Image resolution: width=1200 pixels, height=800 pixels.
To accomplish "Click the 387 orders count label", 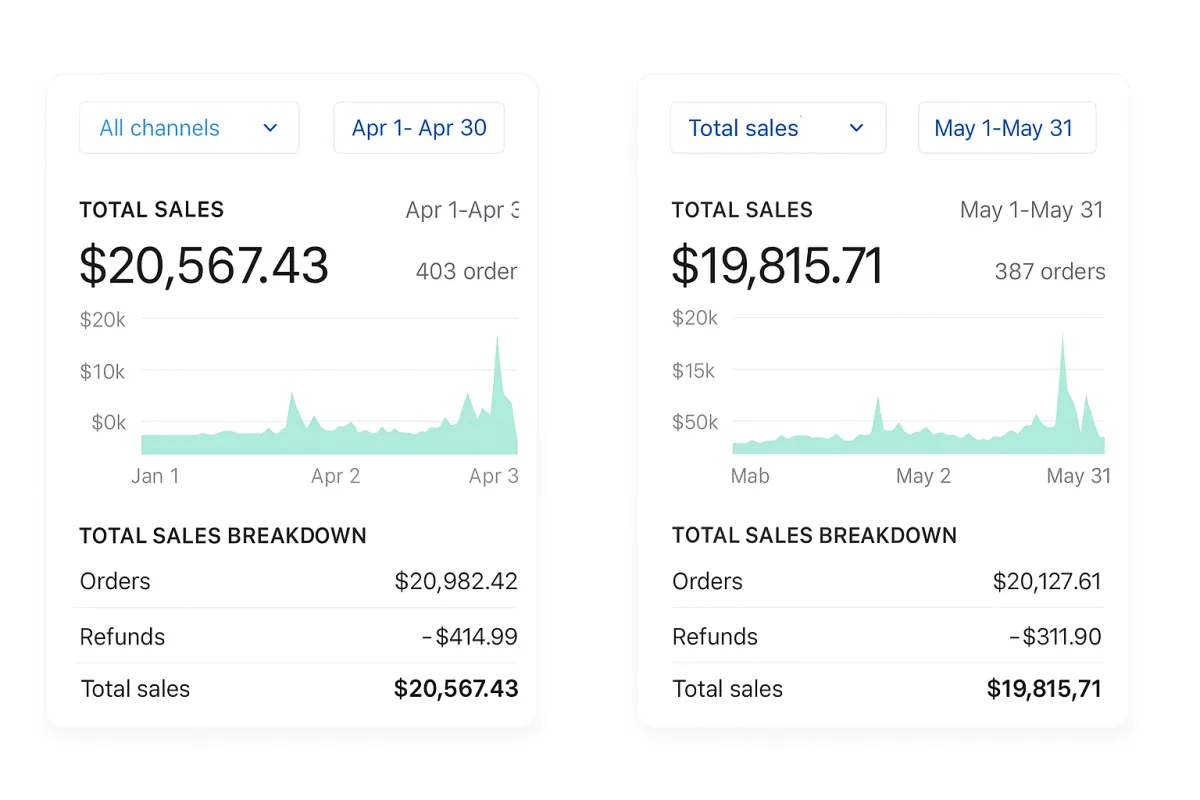I will 1049,271.
